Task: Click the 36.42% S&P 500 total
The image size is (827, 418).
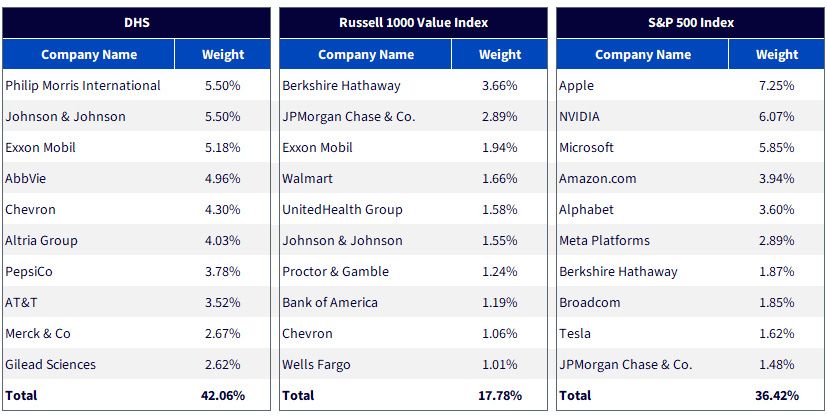Action: (x=777, y=395)
